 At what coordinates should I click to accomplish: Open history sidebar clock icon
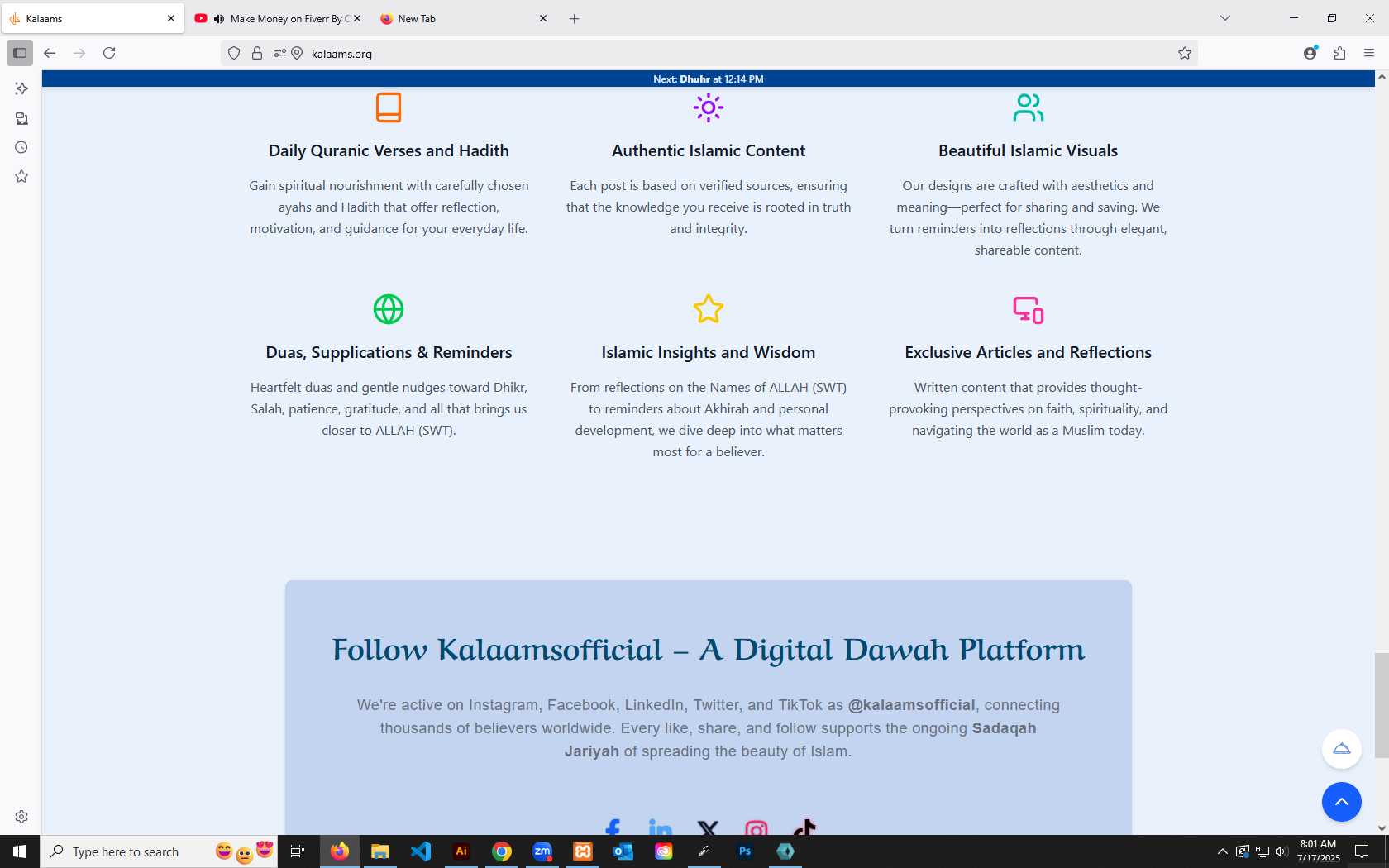tap(21, 147)
